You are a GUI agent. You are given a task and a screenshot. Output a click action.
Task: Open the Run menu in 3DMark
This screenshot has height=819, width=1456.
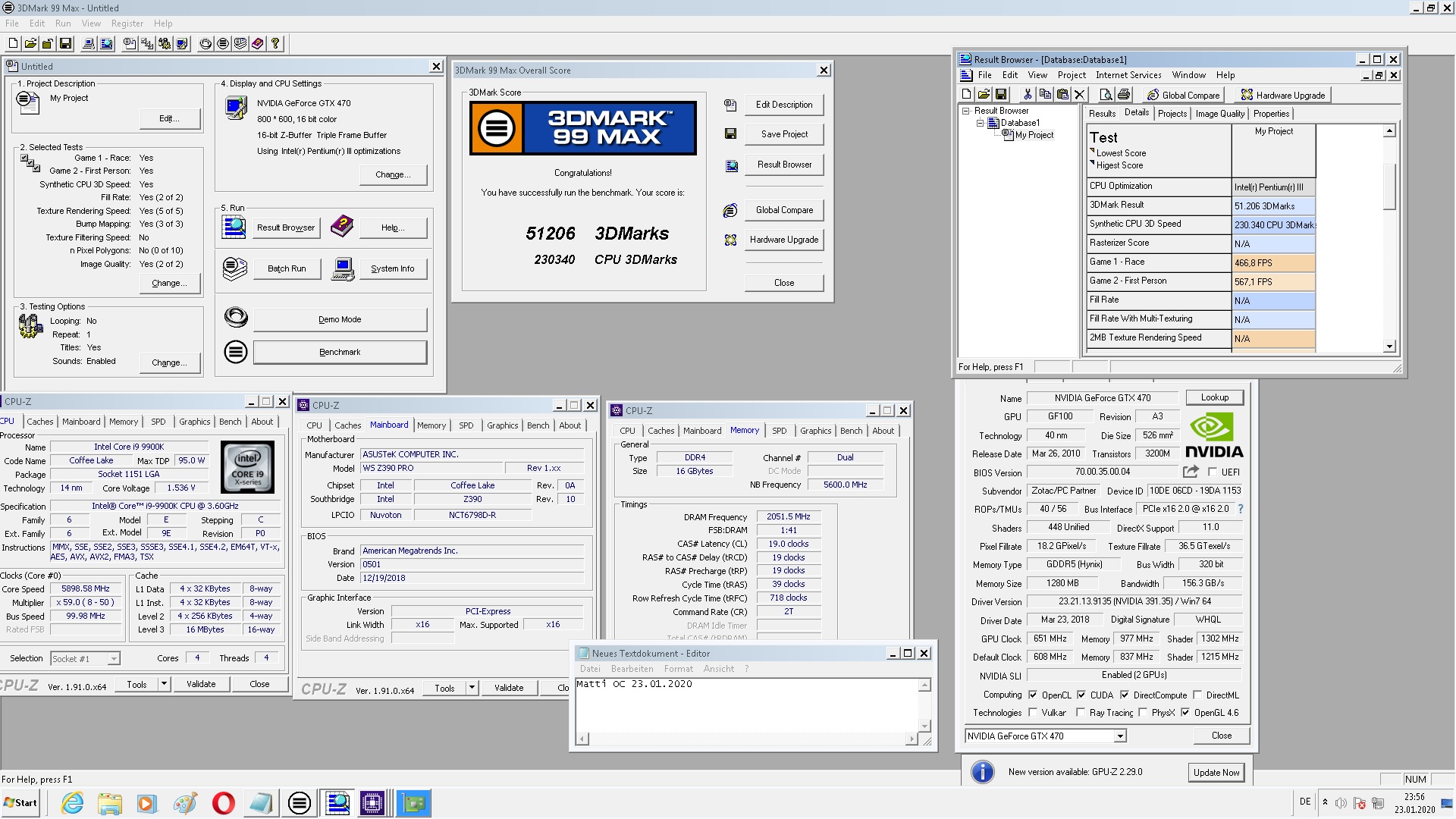click(63, 24)
